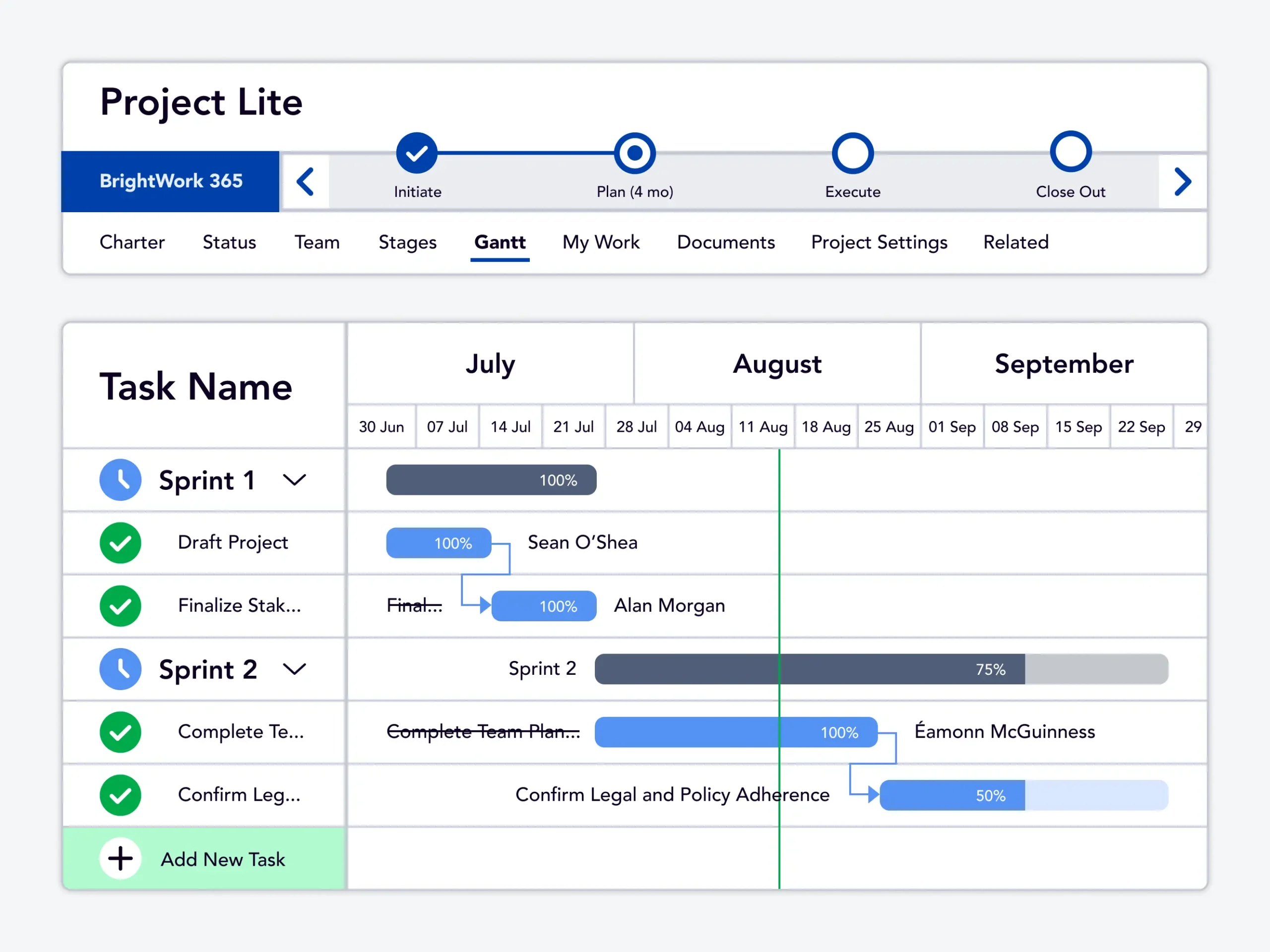Click dependency arrow into Finalize Stakeholder bar
The width and height of the screenshot is (1270, 952).
pyautogui.click(x=484, y=605)
